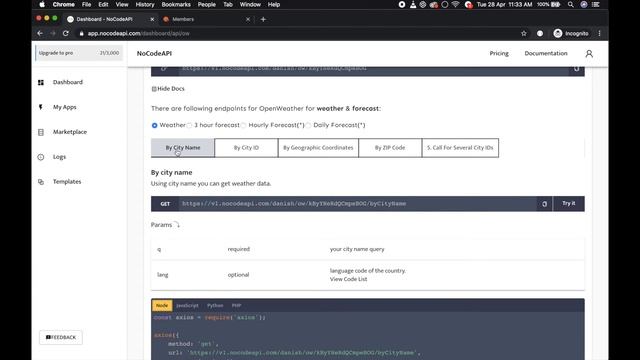
Task: Switch code sample to Node
Action: click(162, 305)
